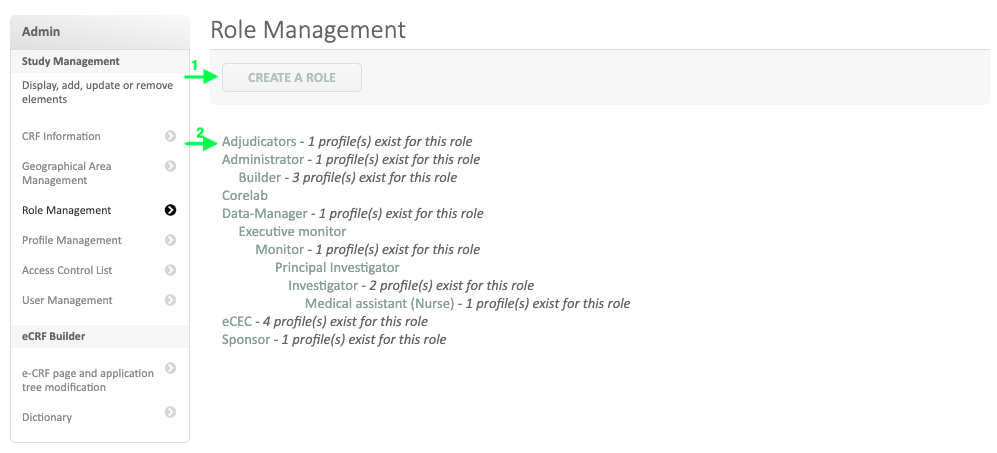Go to Profile Management in sidebar
997x453 pixels.
[x=72, y=240]
